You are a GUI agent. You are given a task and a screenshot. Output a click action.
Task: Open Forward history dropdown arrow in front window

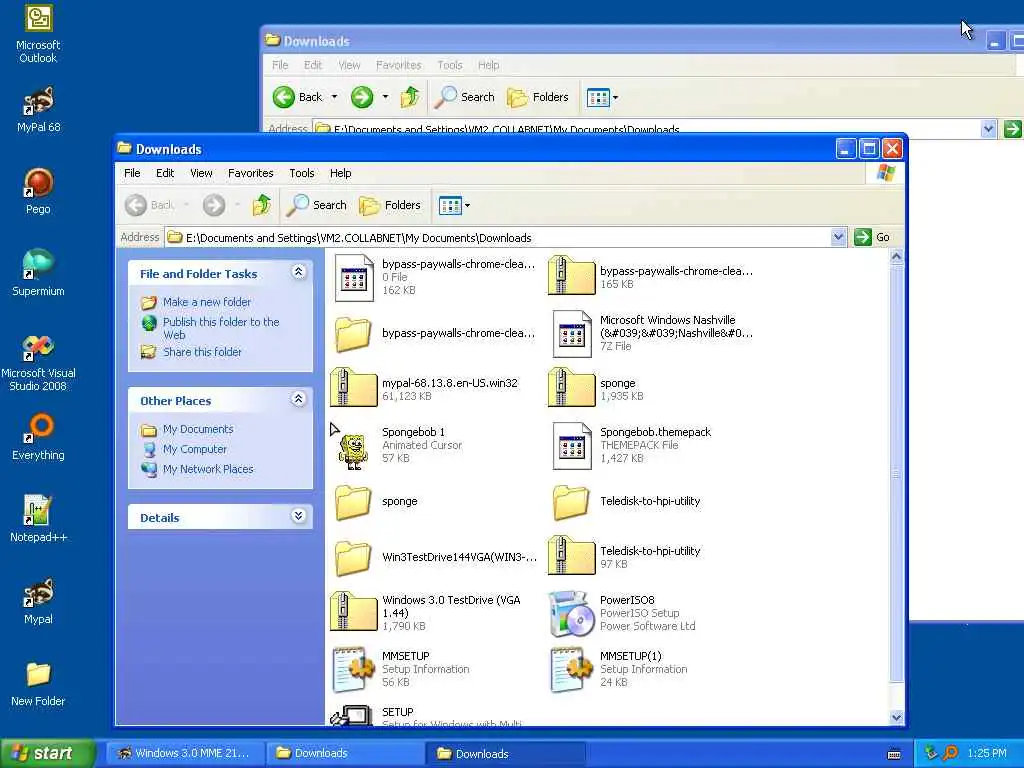point(237,205)
